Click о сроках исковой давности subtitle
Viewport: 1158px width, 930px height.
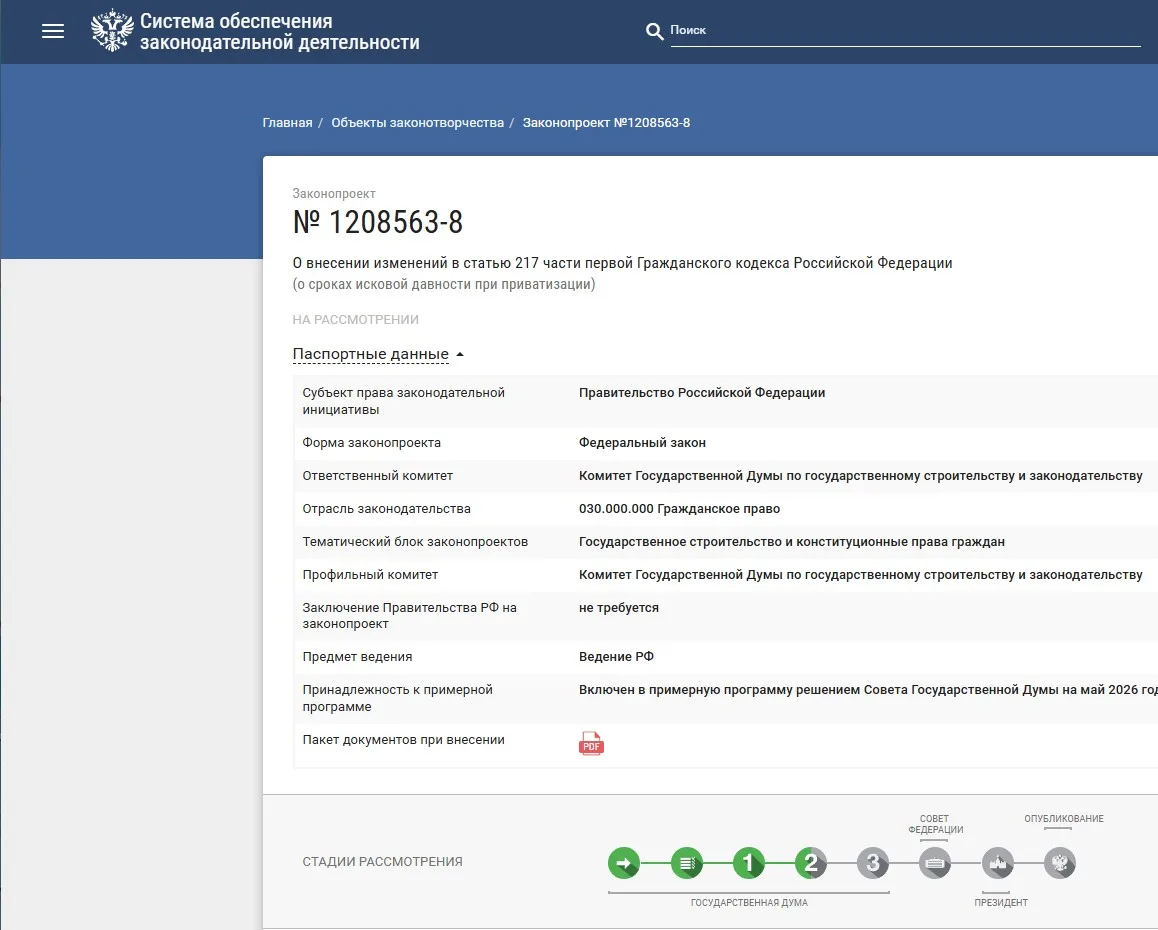pos(444,284)
